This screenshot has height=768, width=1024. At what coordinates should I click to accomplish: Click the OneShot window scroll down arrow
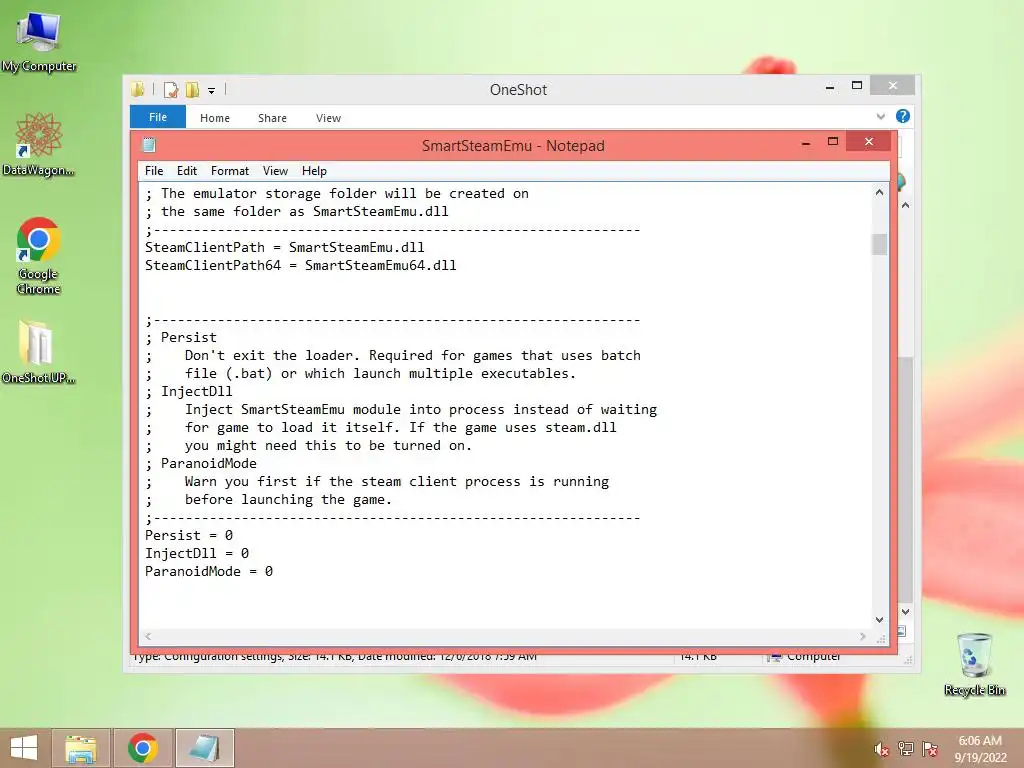(906, 612)
